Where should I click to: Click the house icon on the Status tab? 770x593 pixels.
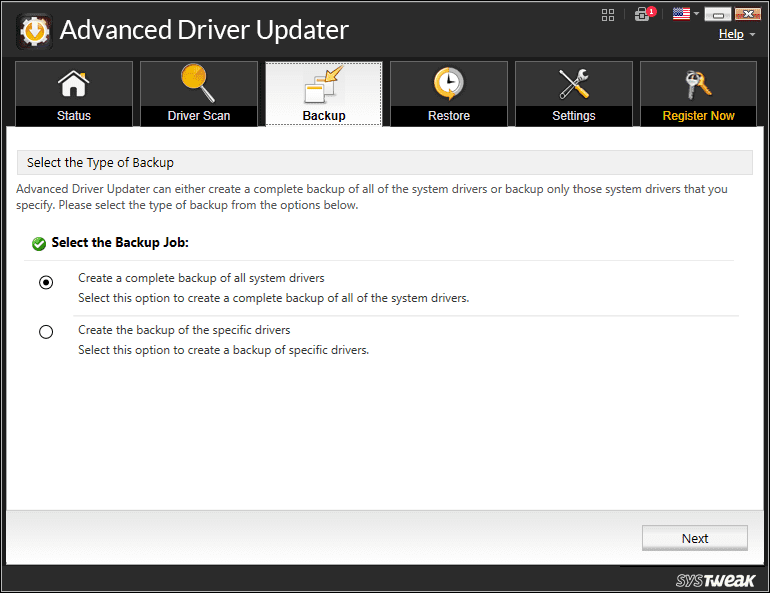[74, 83]
